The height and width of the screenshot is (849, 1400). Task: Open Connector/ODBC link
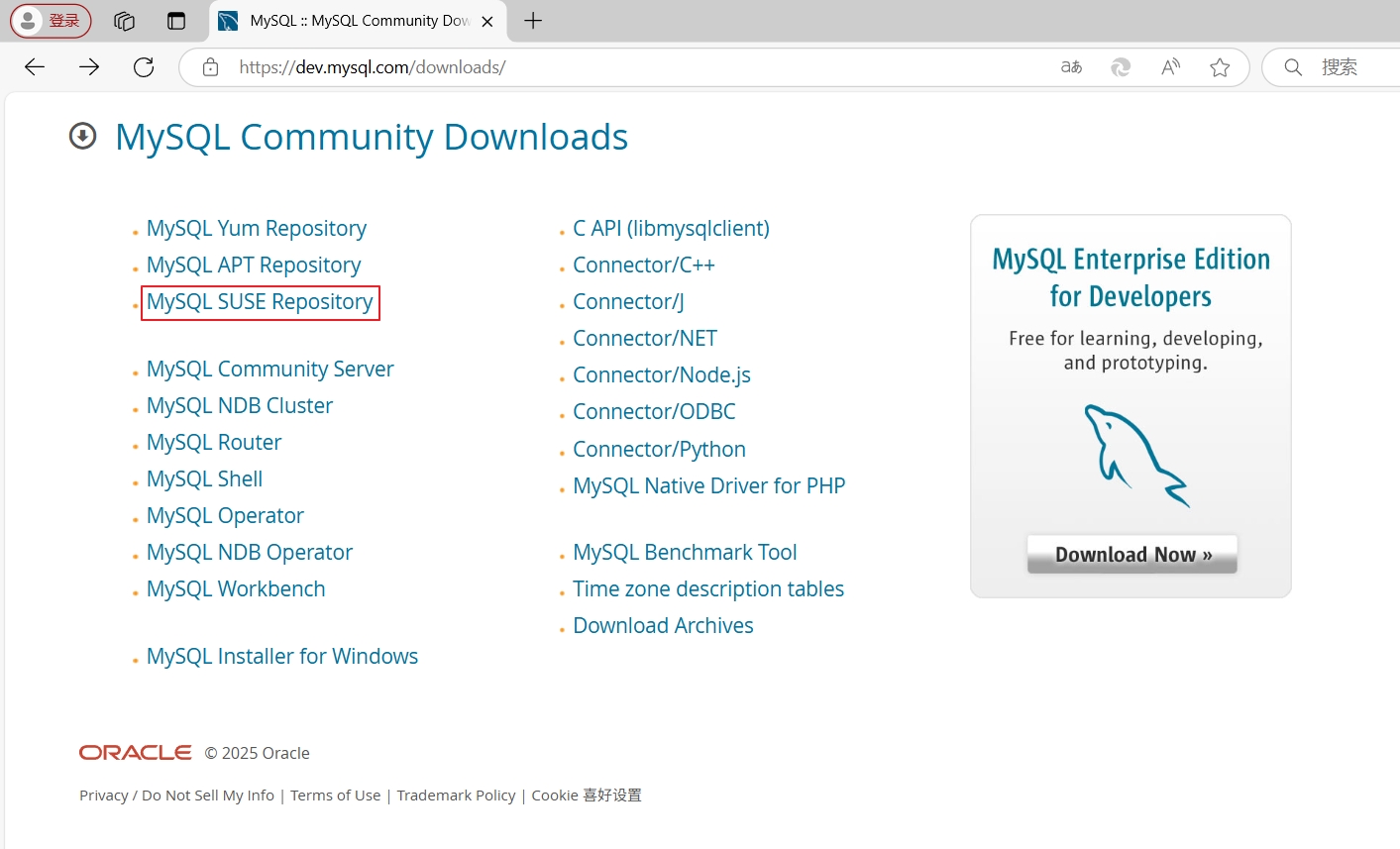coord(654,412)
